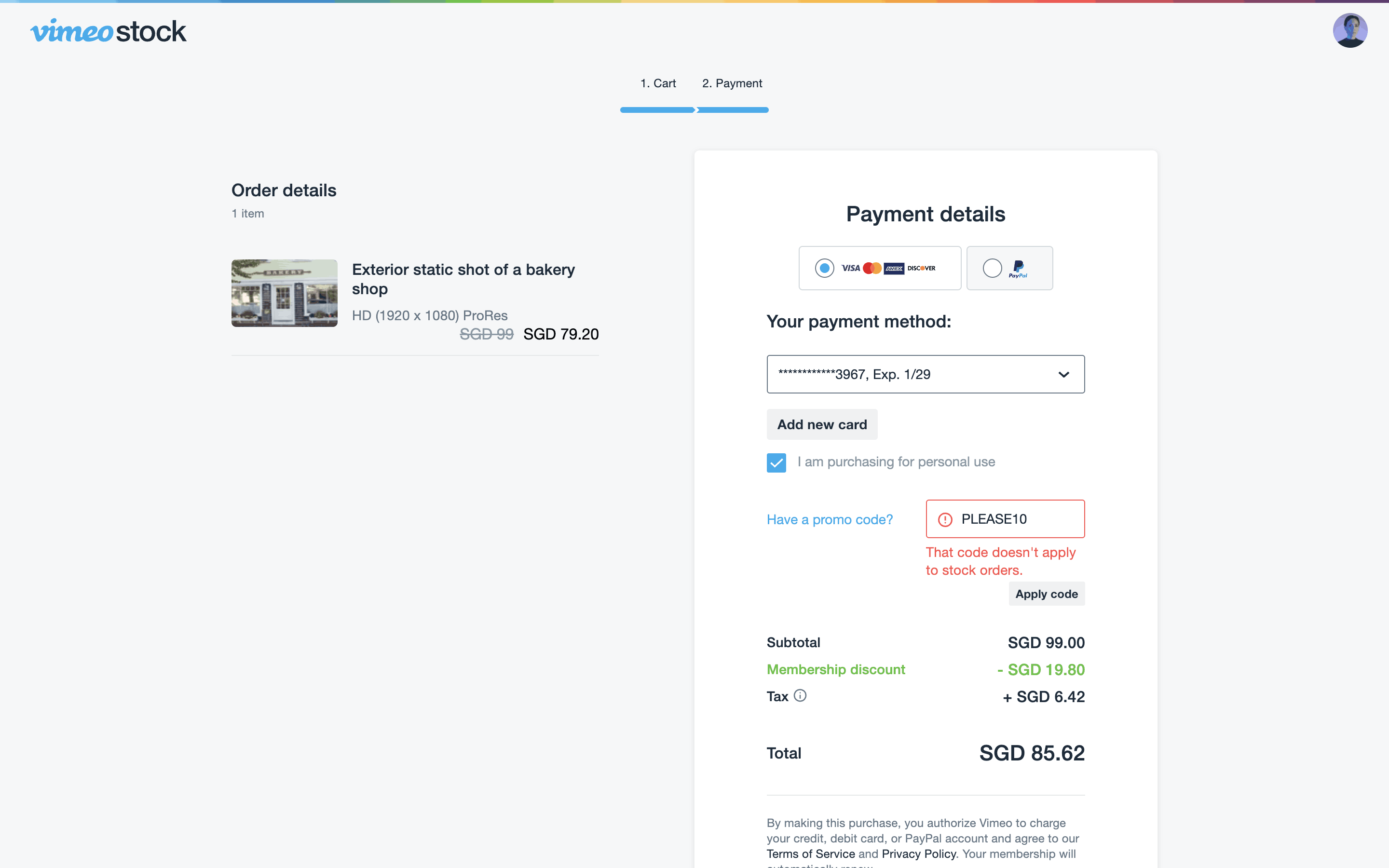Uncheck the personal use purchase checkbox

pos(776,462)
